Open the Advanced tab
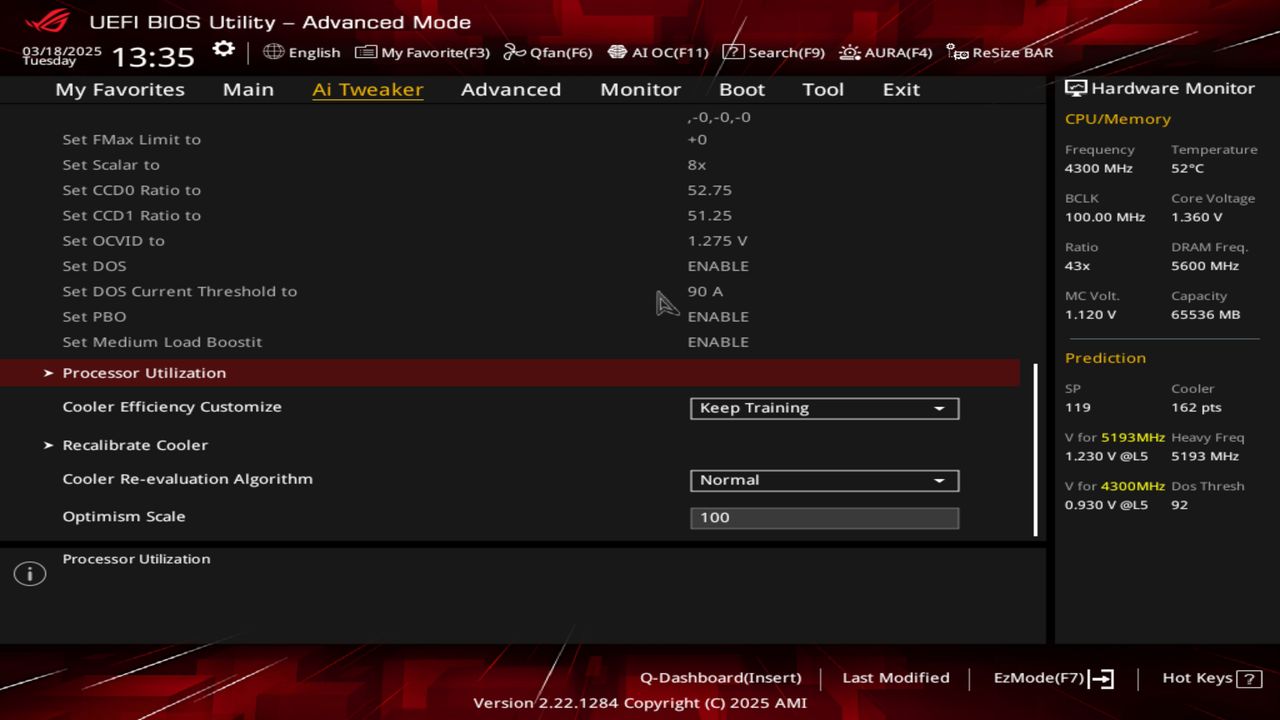The height and width of the screenshot is (720, 1280). (511, 89)
